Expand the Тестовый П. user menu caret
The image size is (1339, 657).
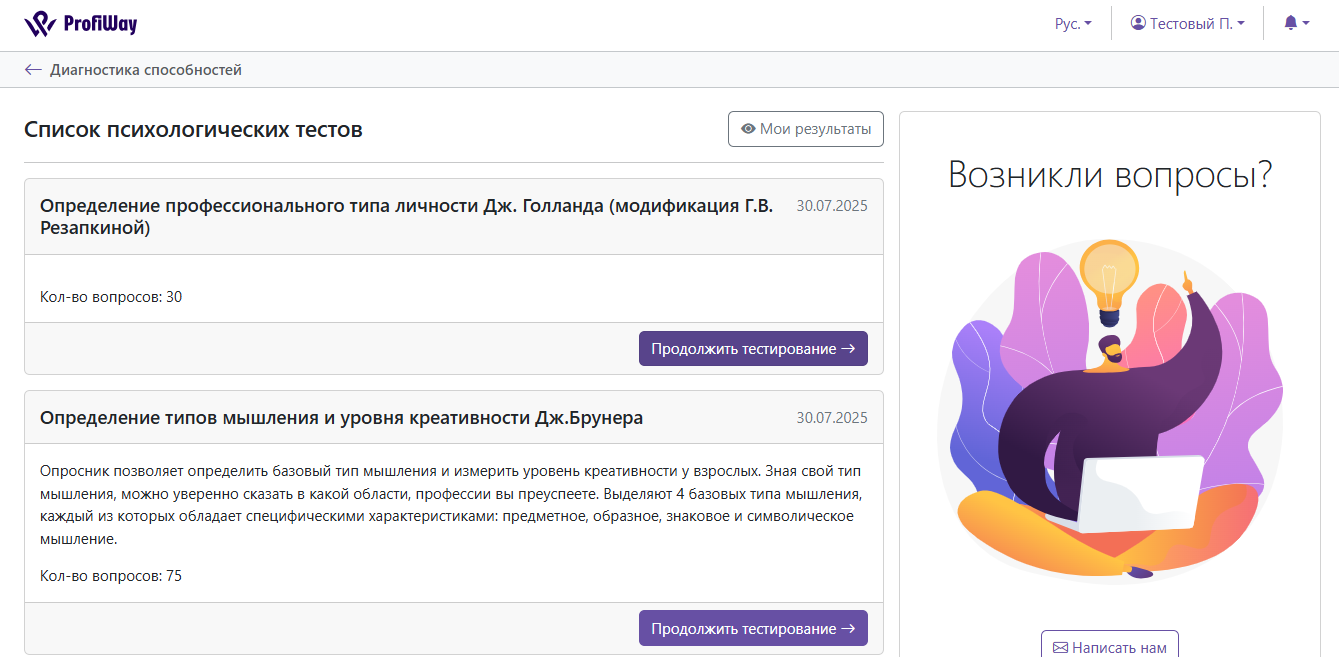pyautogui.click(x=1241, y=23)
